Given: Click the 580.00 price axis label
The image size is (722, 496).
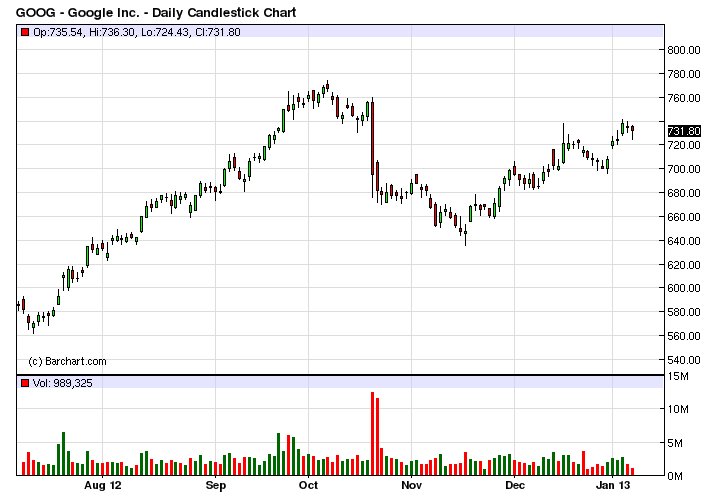Looking at the screenshot, I should (684, 312).
